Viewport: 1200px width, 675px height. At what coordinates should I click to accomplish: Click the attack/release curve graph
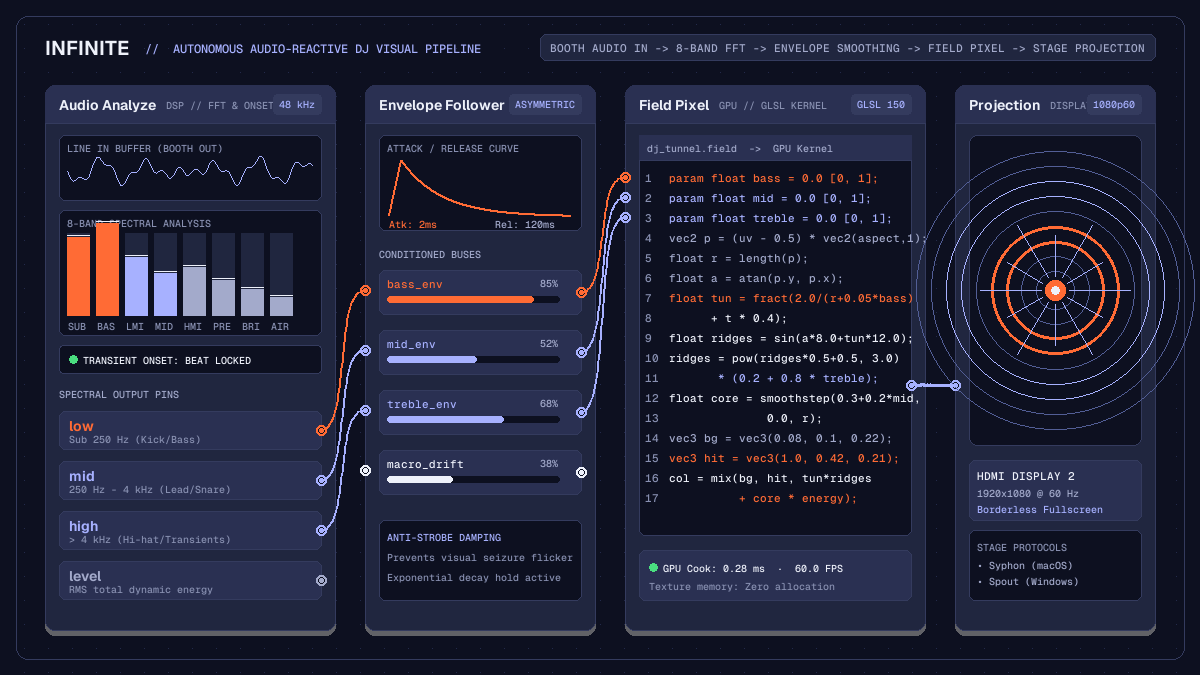coord(480,188)
